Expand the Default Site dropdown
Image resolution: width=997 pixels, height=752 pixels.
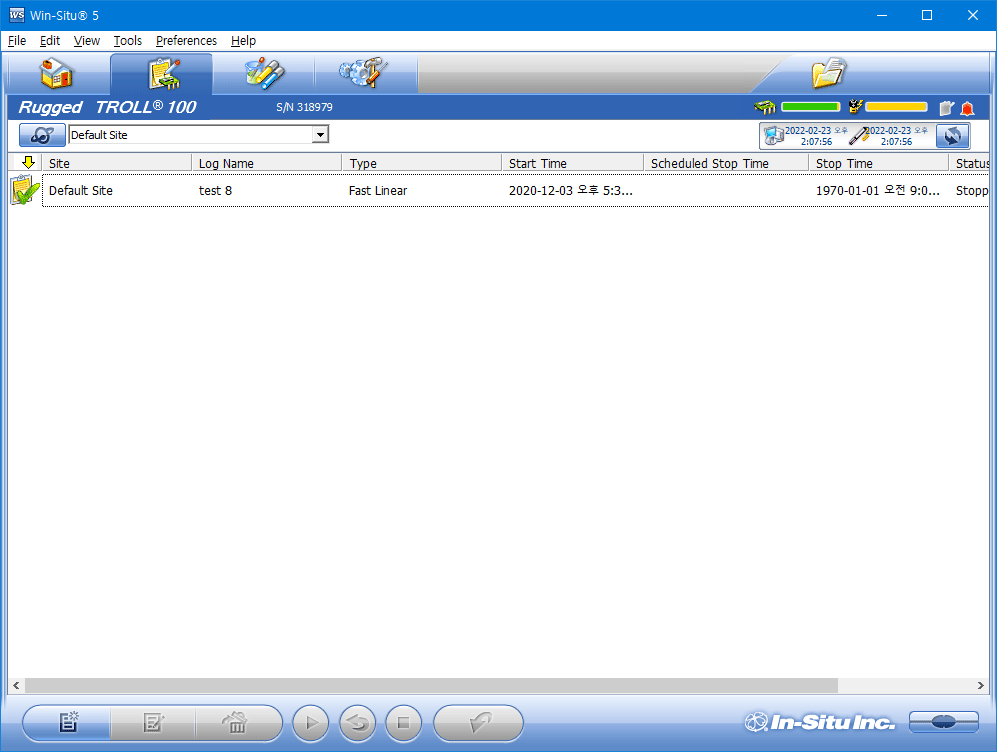pos(320,135)
